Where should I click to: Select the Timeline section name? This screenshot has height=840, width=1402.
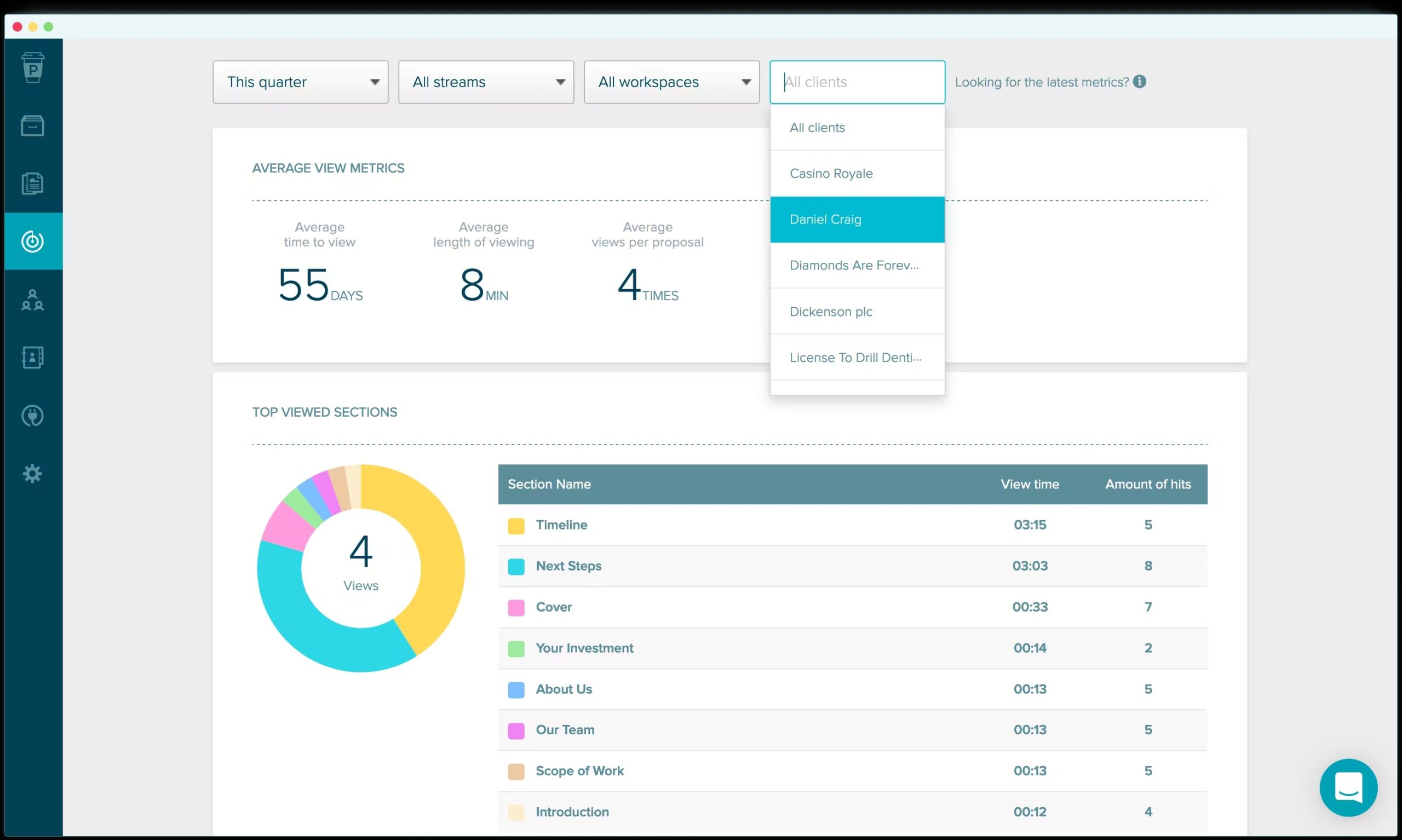coord(561,525)
